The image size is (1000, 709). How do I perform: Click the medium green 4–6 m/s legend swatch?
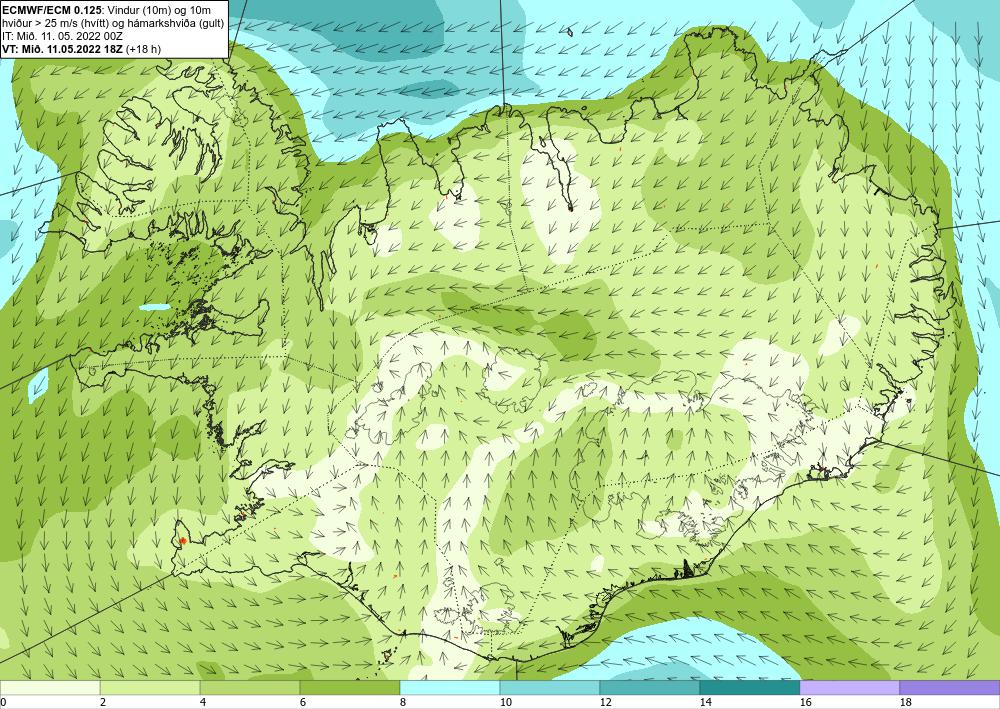250,687
